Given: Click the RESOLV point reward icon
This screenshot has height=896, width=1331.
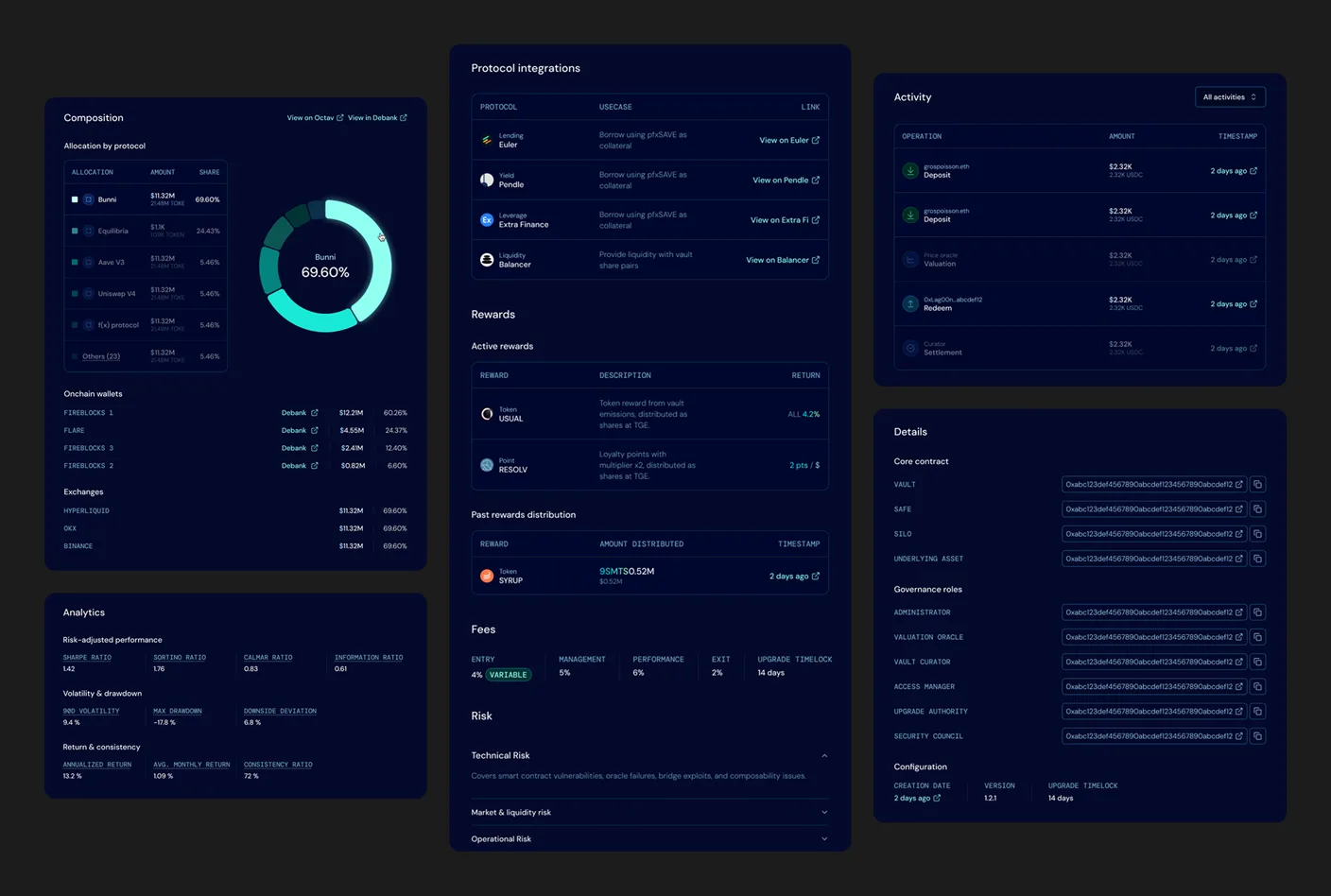Looking at the screenshot, I should [x=487, y=465].
